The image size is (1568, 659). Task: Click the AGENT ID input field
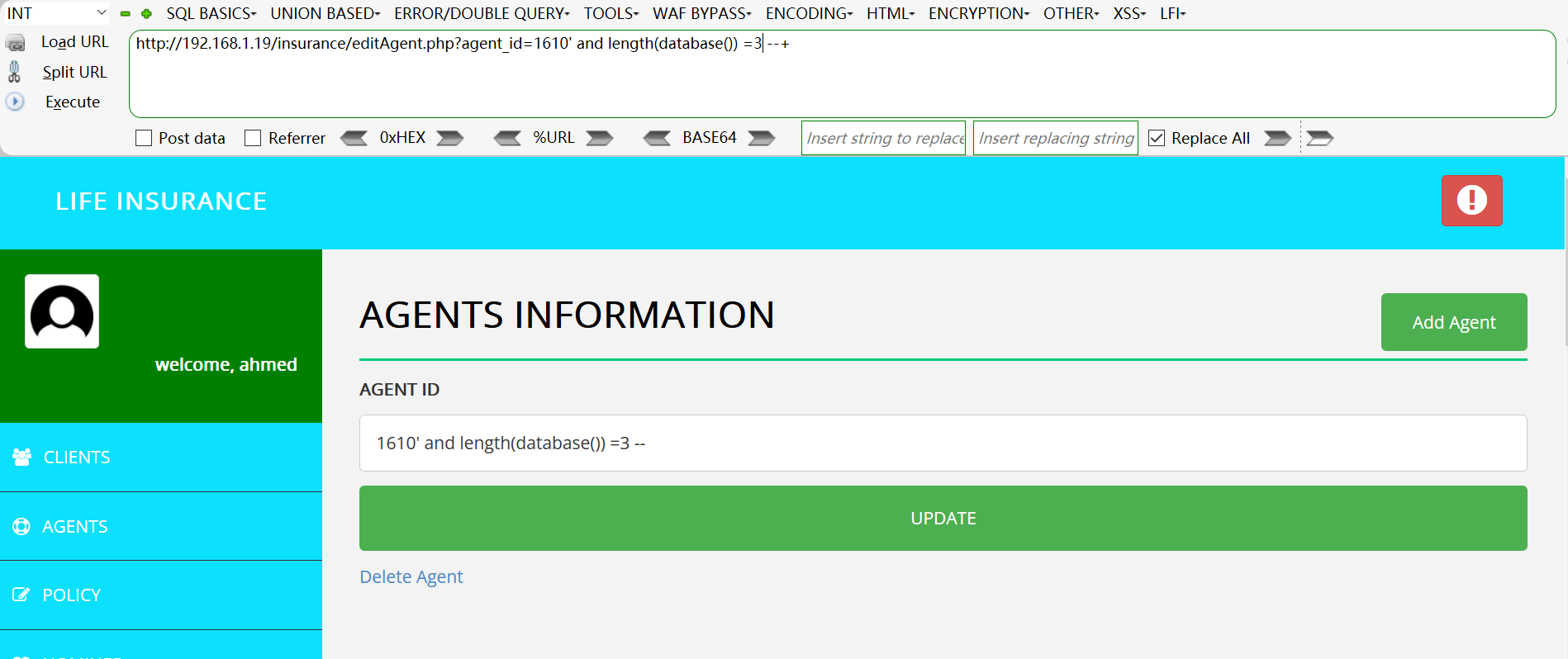click(x=943, y=443)
